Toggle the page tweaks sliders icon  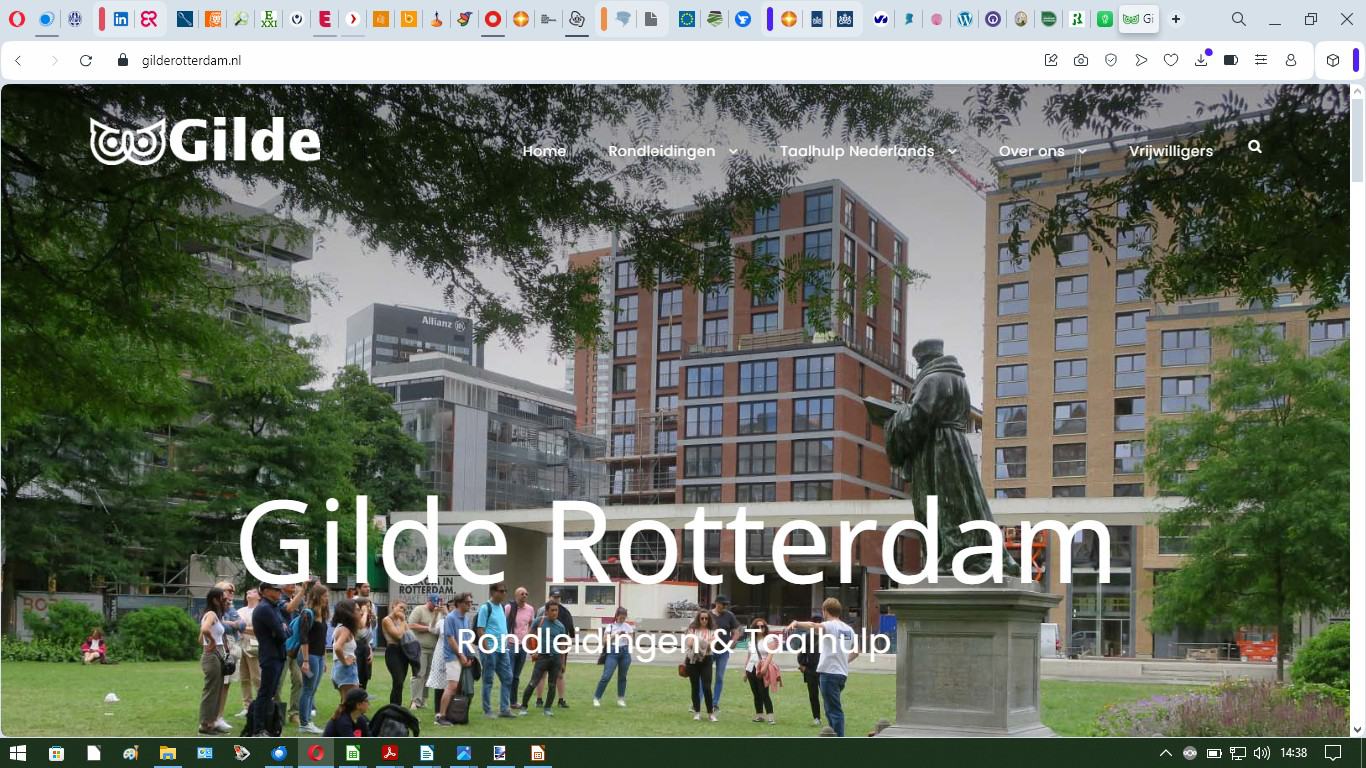(1261, 60)
